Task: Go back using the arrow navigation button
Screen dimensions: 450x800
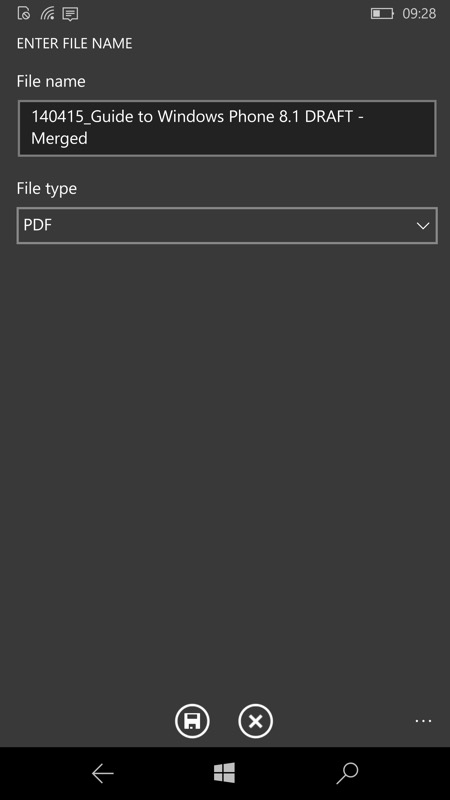Action: point(103,773)
